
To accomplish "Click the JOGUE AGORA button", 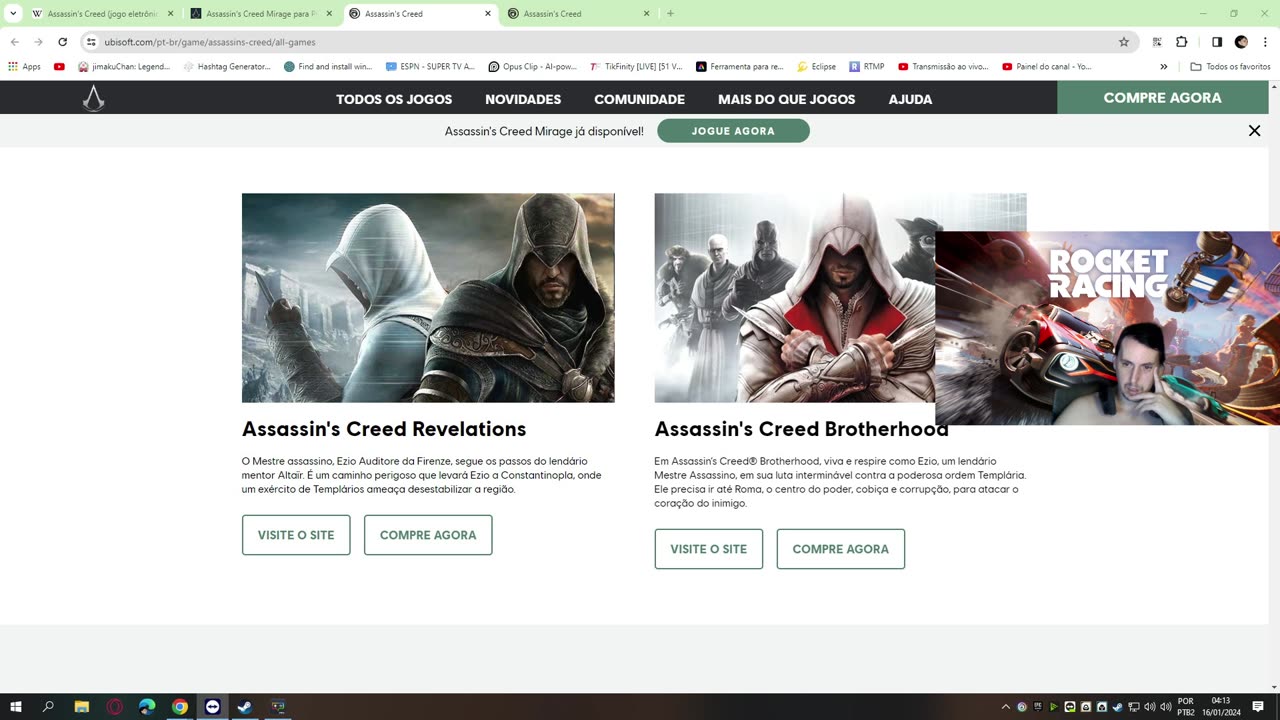I will pos(733,131).
